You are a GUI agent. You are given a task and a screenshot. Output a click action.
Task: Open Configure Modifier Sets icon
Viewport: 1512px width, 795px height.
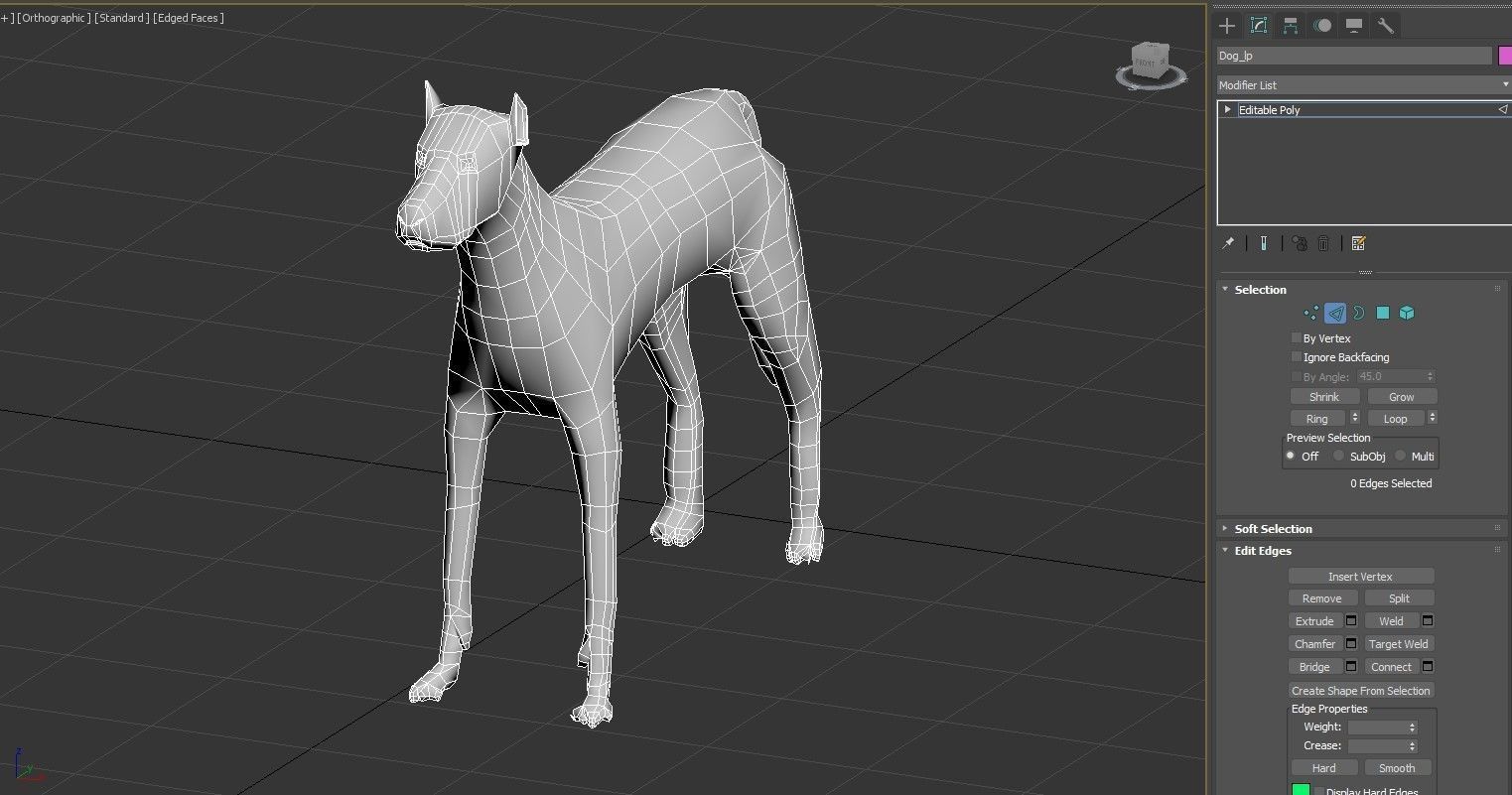click(1359, 243)
